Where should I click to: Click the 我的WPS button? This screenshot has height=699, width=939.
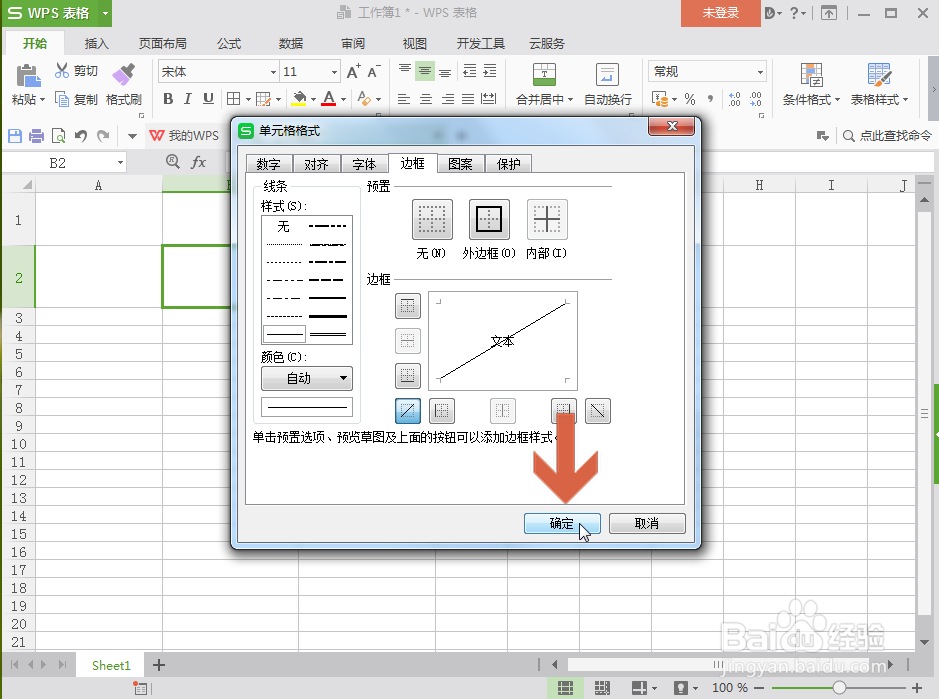click(184, 136)
